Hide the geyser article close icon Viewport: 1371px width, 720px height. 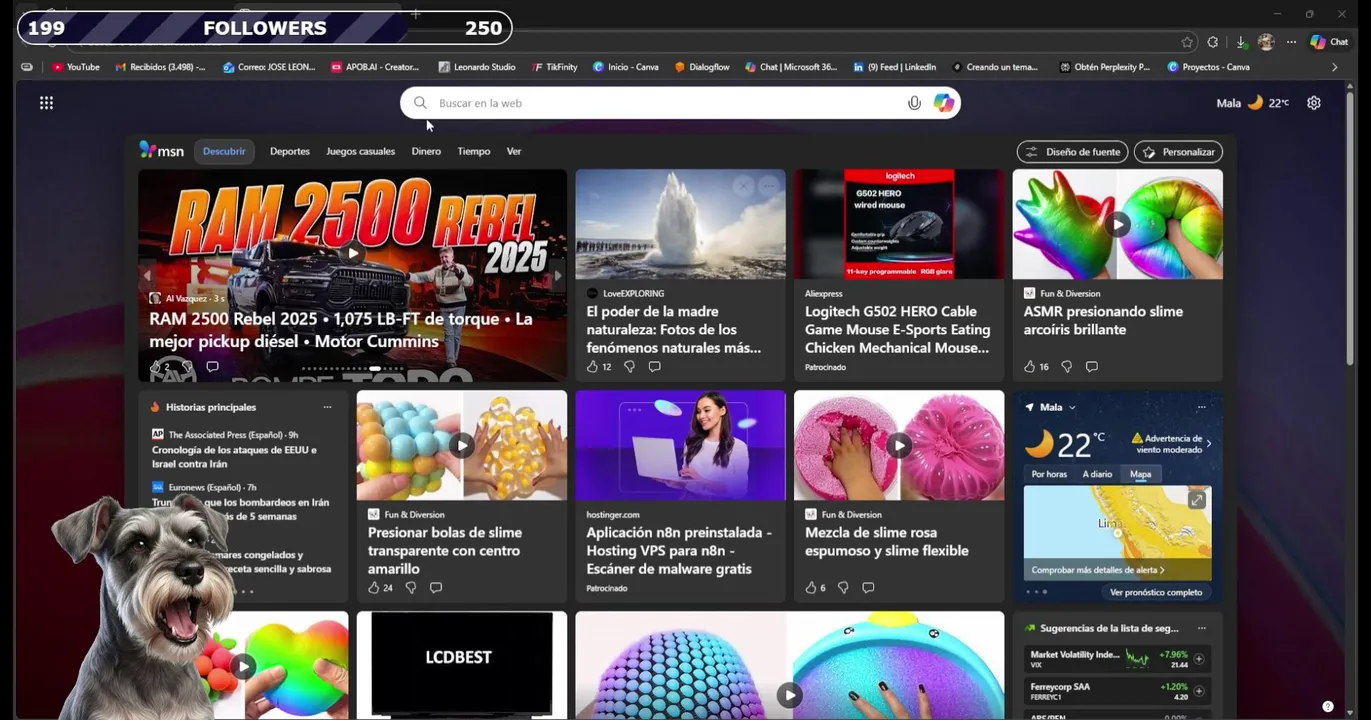pyautogui.click(x=742, y=186)
